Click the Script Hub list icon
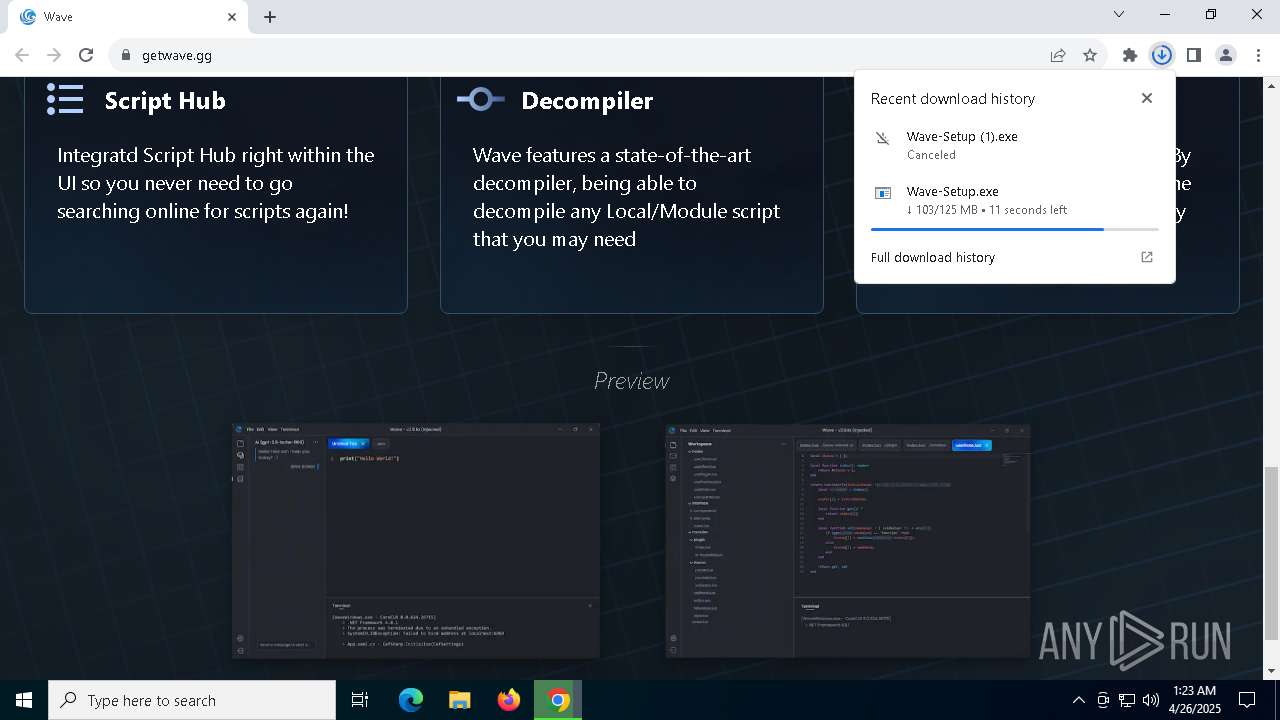Viewport: 1280px width, 720px height. point(65,99)
